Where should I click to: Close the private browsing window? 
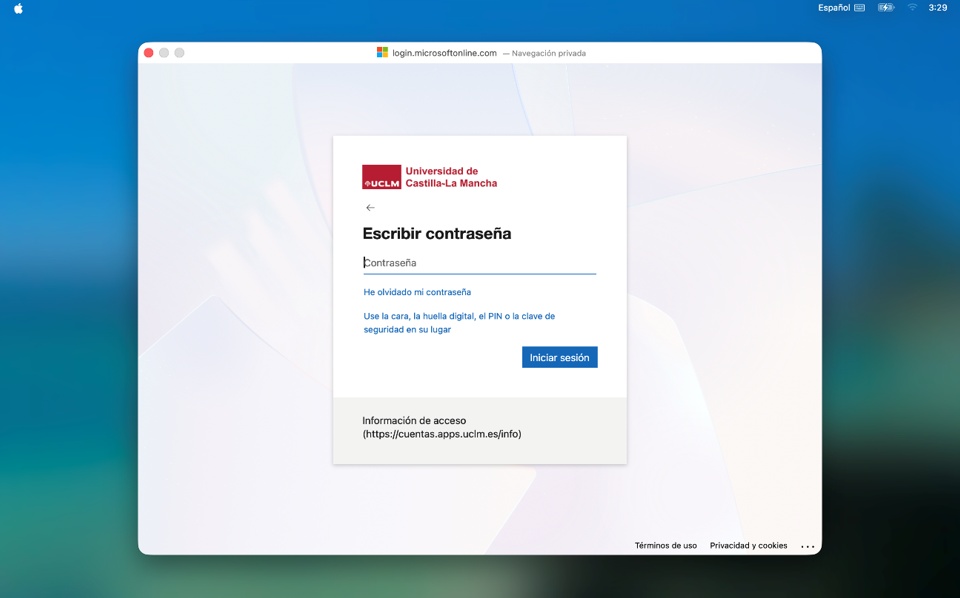149,53
